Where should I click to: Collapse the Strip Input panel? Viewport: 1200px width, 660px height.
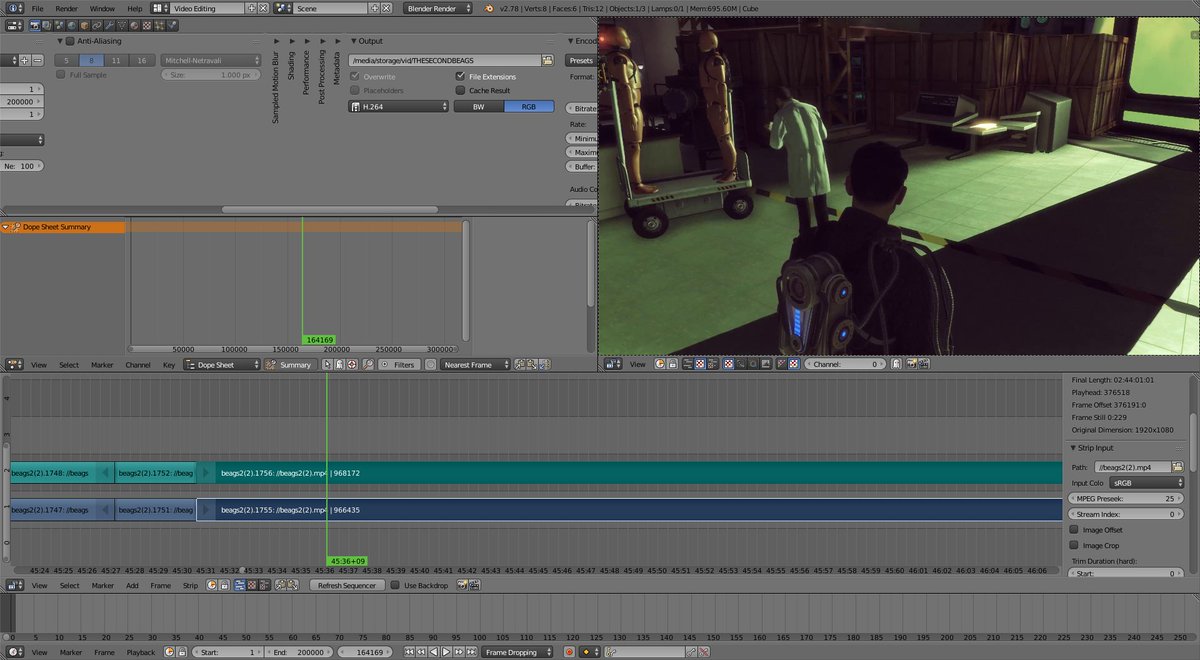point(1073,448)
